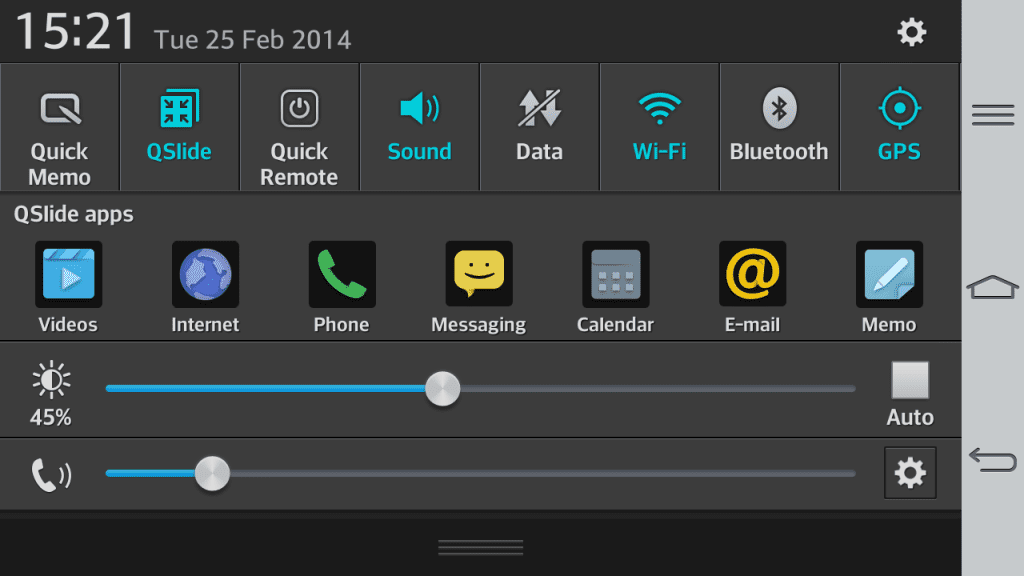Viewport: 1024px width, 576px height.
Task: Launch the Memo QSlide app
Action: click(x=888, y=273)
